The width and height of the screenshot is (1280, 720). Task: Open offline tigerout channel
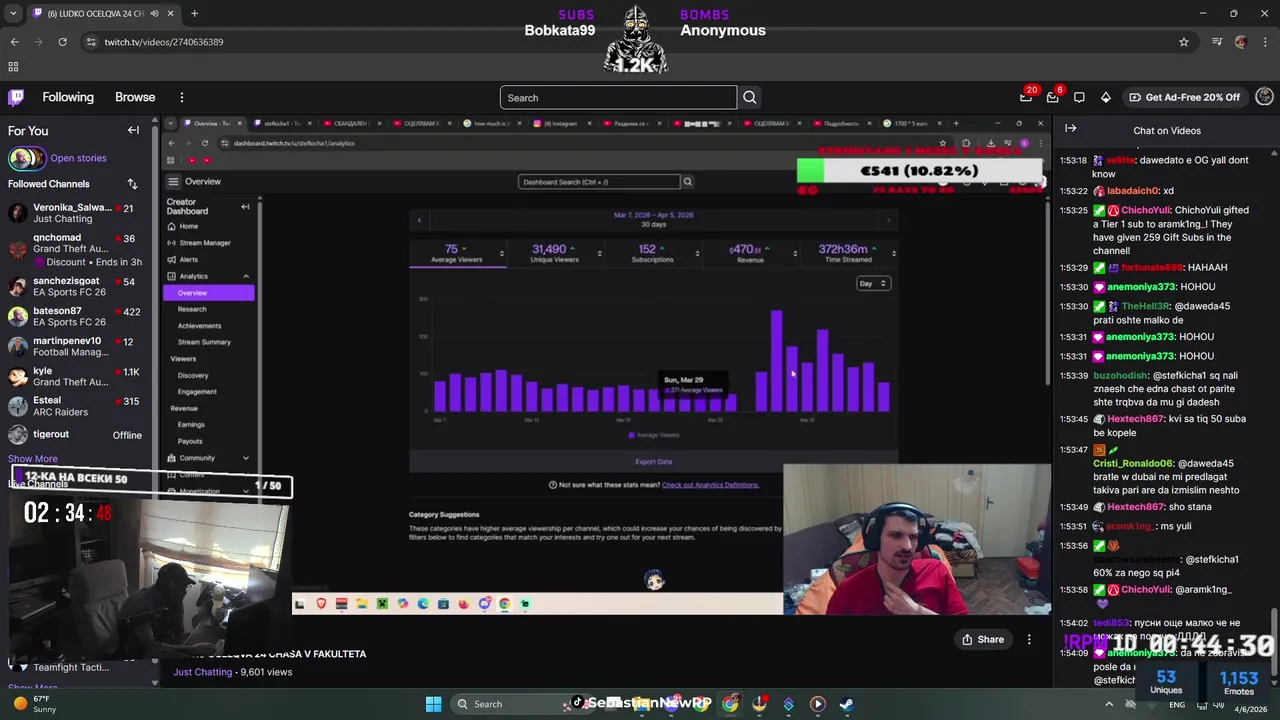[x=75, y=435]
